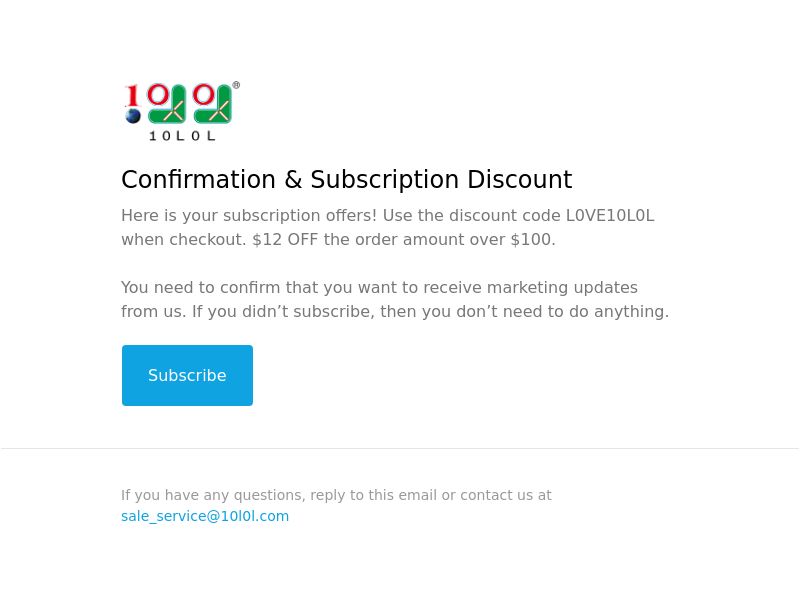Click the 10L0L brand logo image
Screen dimensions: 800x600
pos(182,111)
